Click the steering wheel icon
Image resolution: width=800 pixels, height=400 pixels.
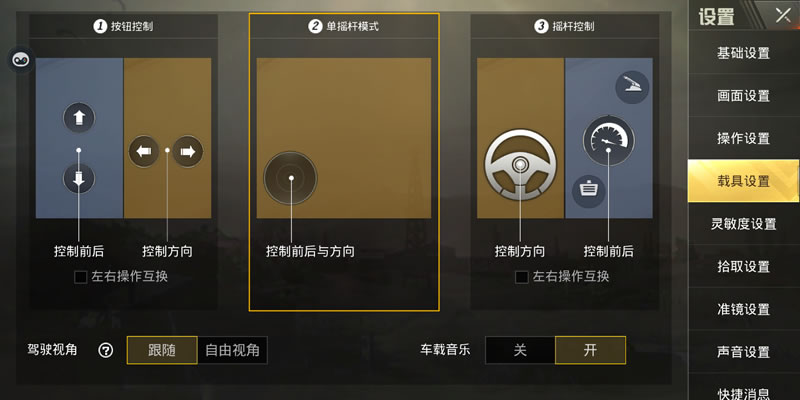[520, 165]
